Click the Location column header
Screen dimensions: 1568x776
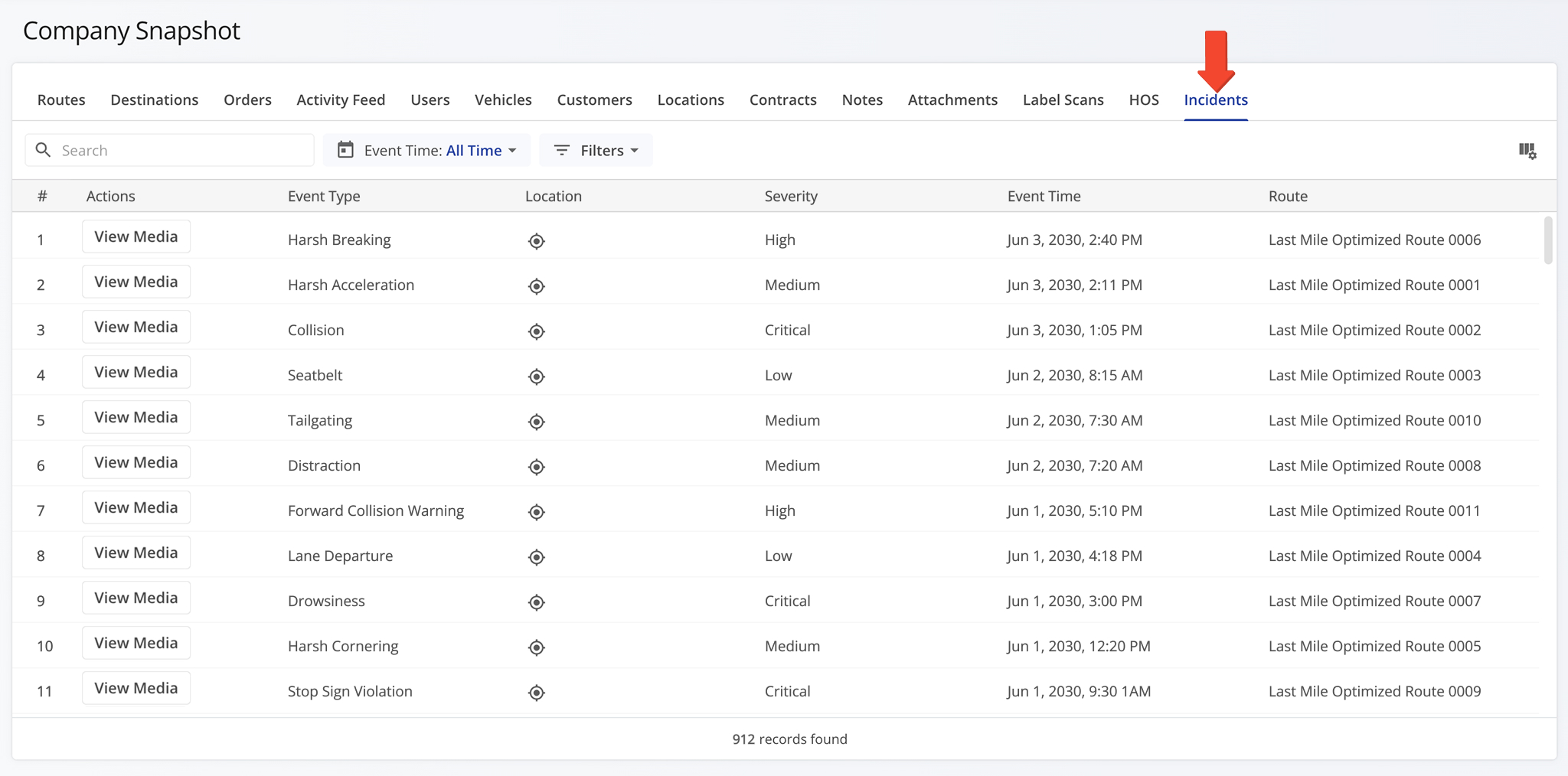[x=553, y=196]
